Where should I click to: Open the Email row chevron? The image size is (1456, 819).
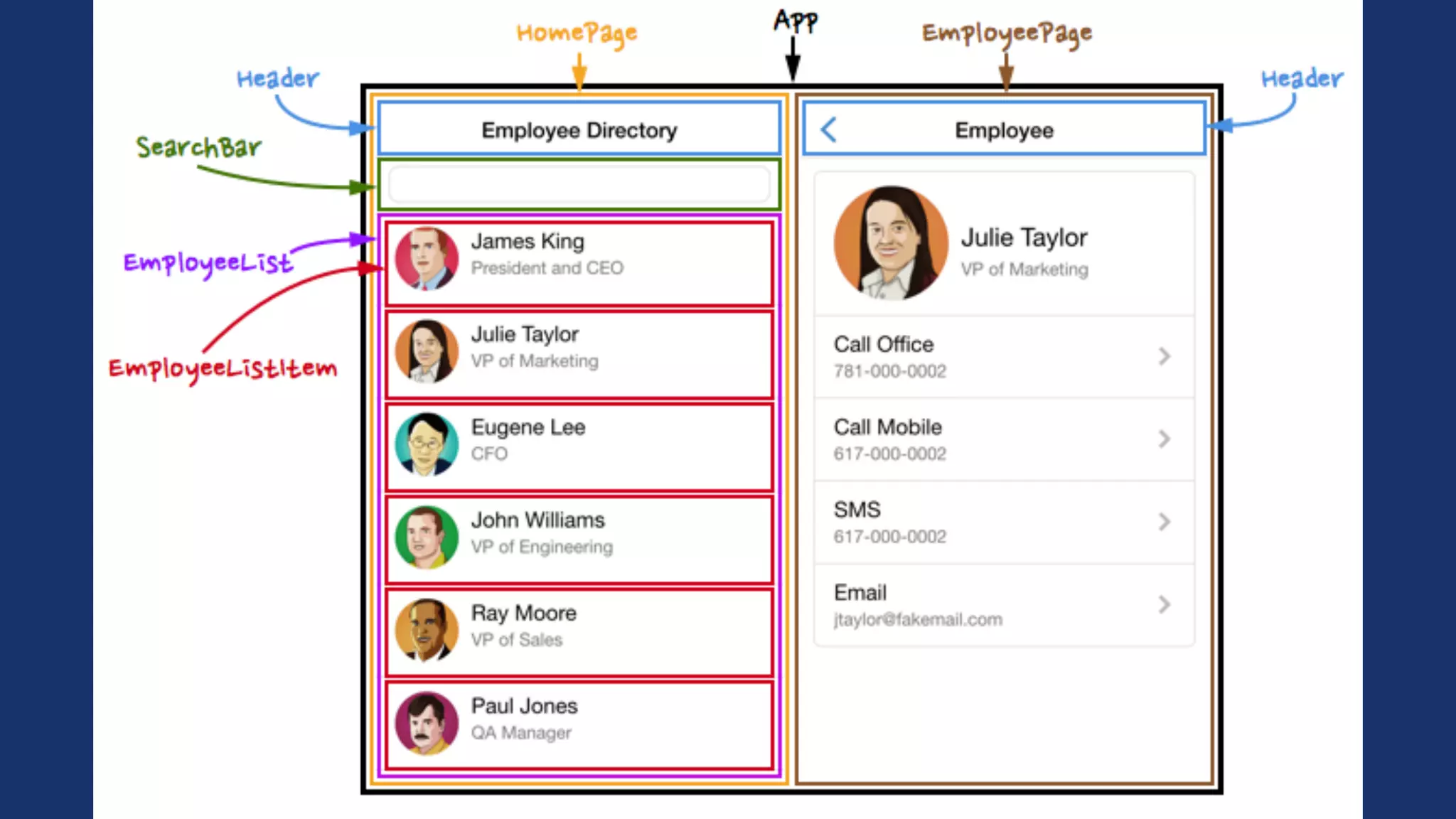point(1164,605)
